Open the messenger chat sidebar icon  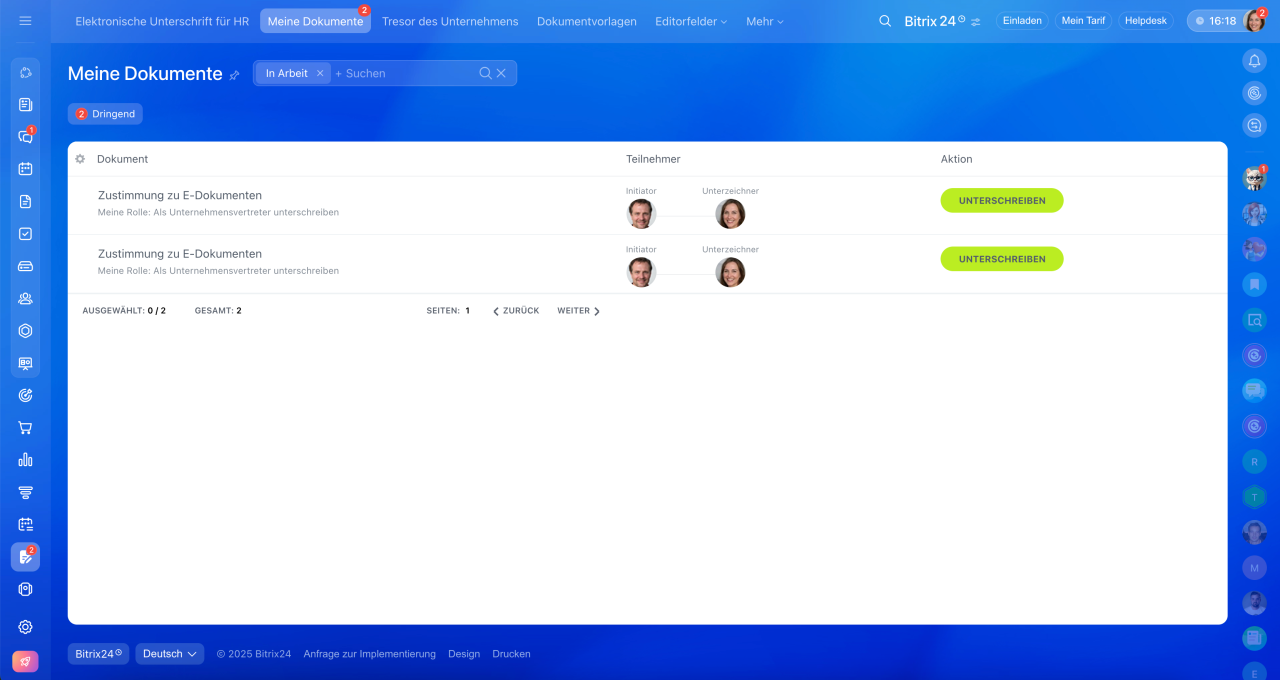pyautogui.click(x=26, y=137)
